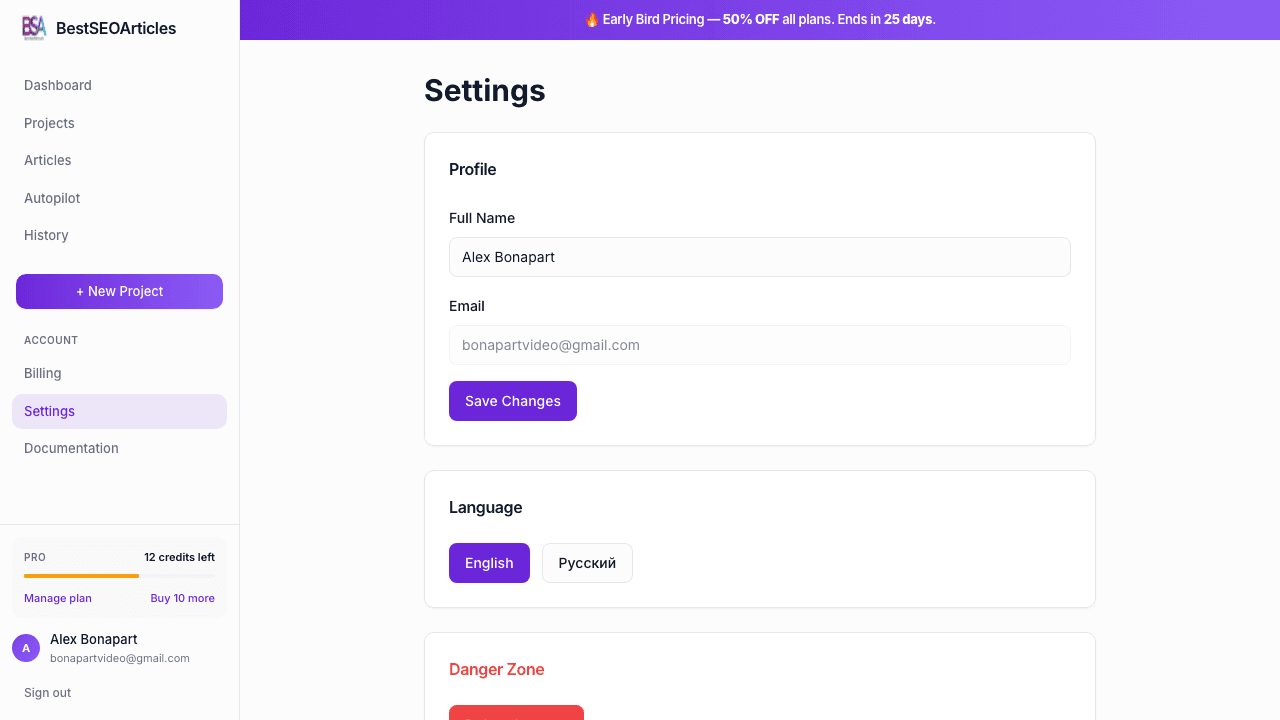Open the Documentation page
Image resolution: width=1280 pixels, height=720 pixels.
click(x=71, y=448)
